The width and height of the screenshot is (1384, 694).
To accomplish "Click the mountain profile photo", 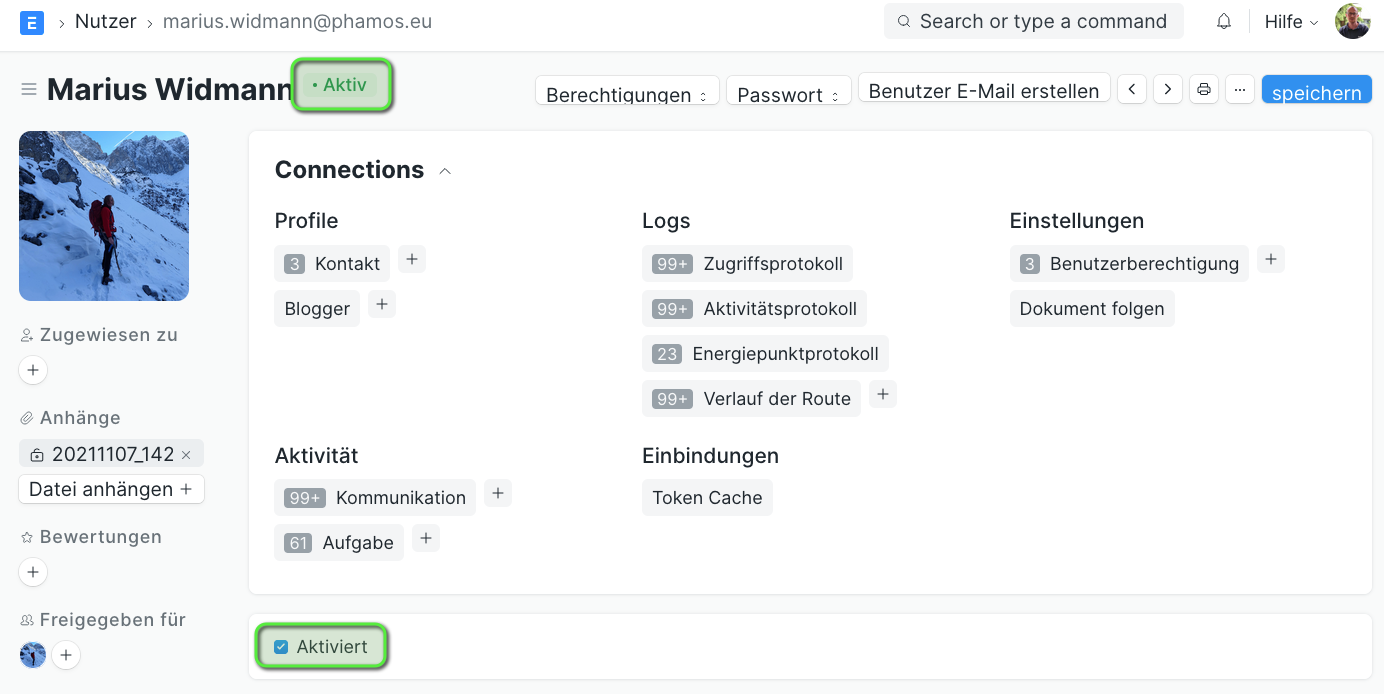I will (x=104, y=216).
